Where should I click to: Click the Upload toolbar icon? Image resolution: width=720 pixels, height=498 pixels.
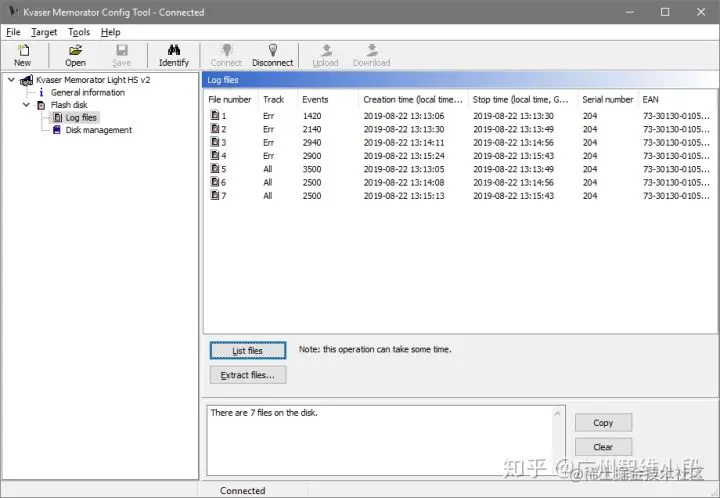click(326, 50)
